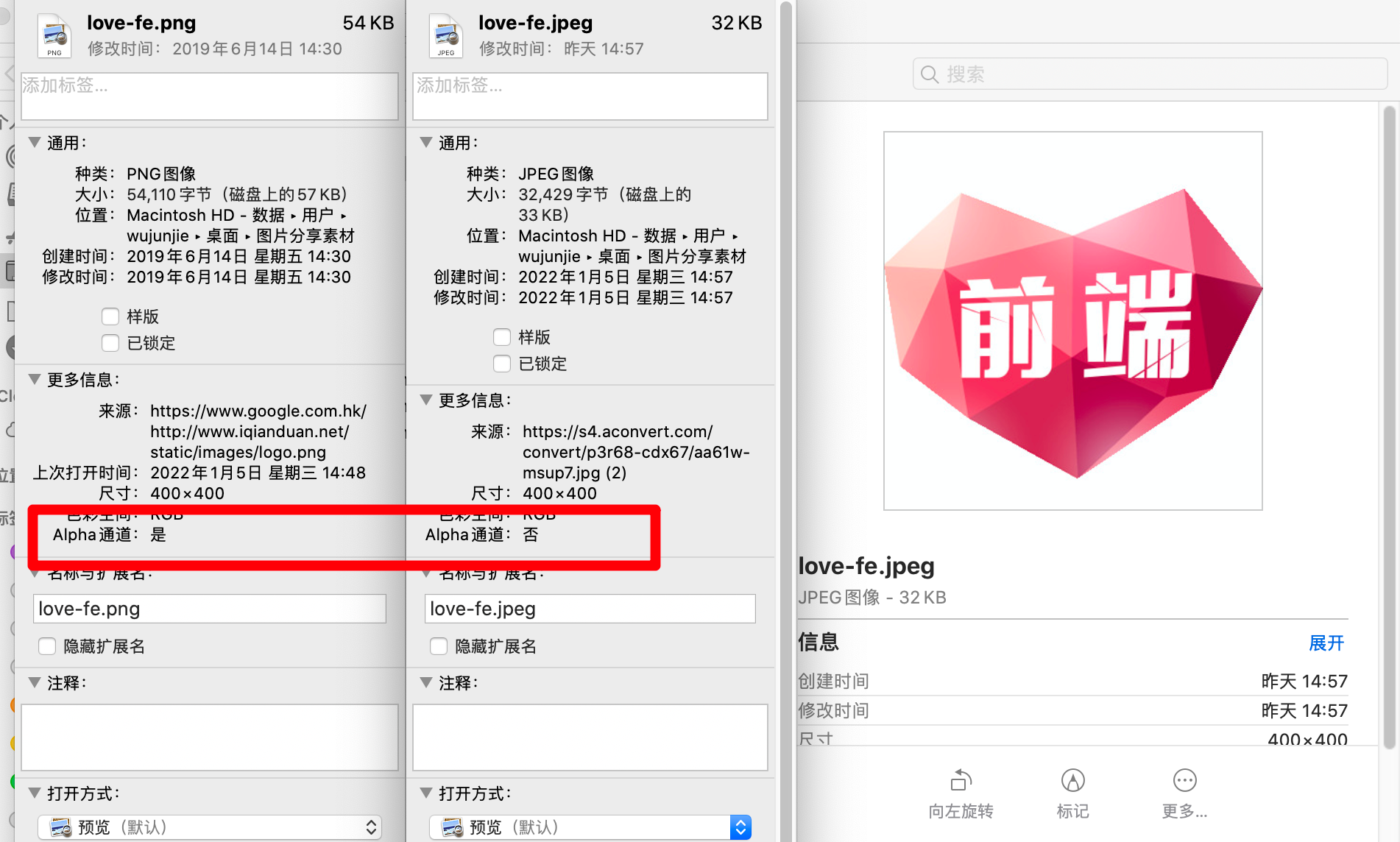Click the Finder preview pane scrollbar

click(x=1389, y=427)
